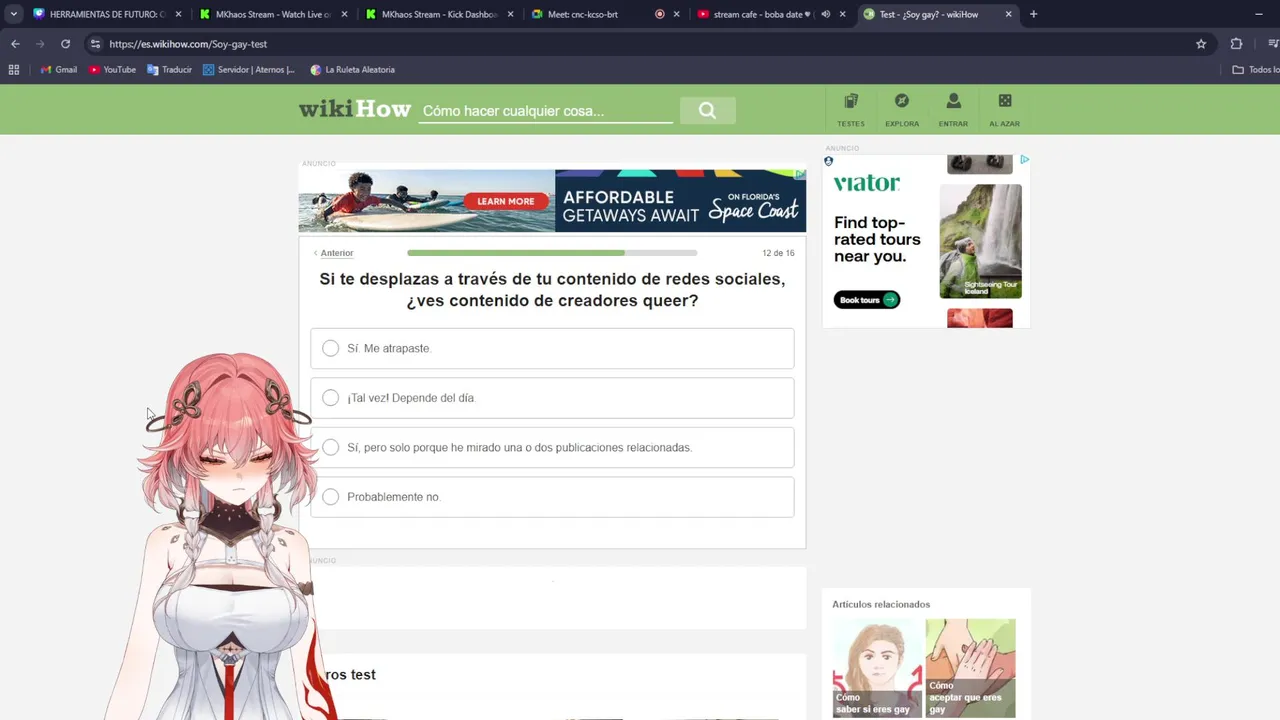Open La Ruleta Aleatoria bookmark

[352, 70]
